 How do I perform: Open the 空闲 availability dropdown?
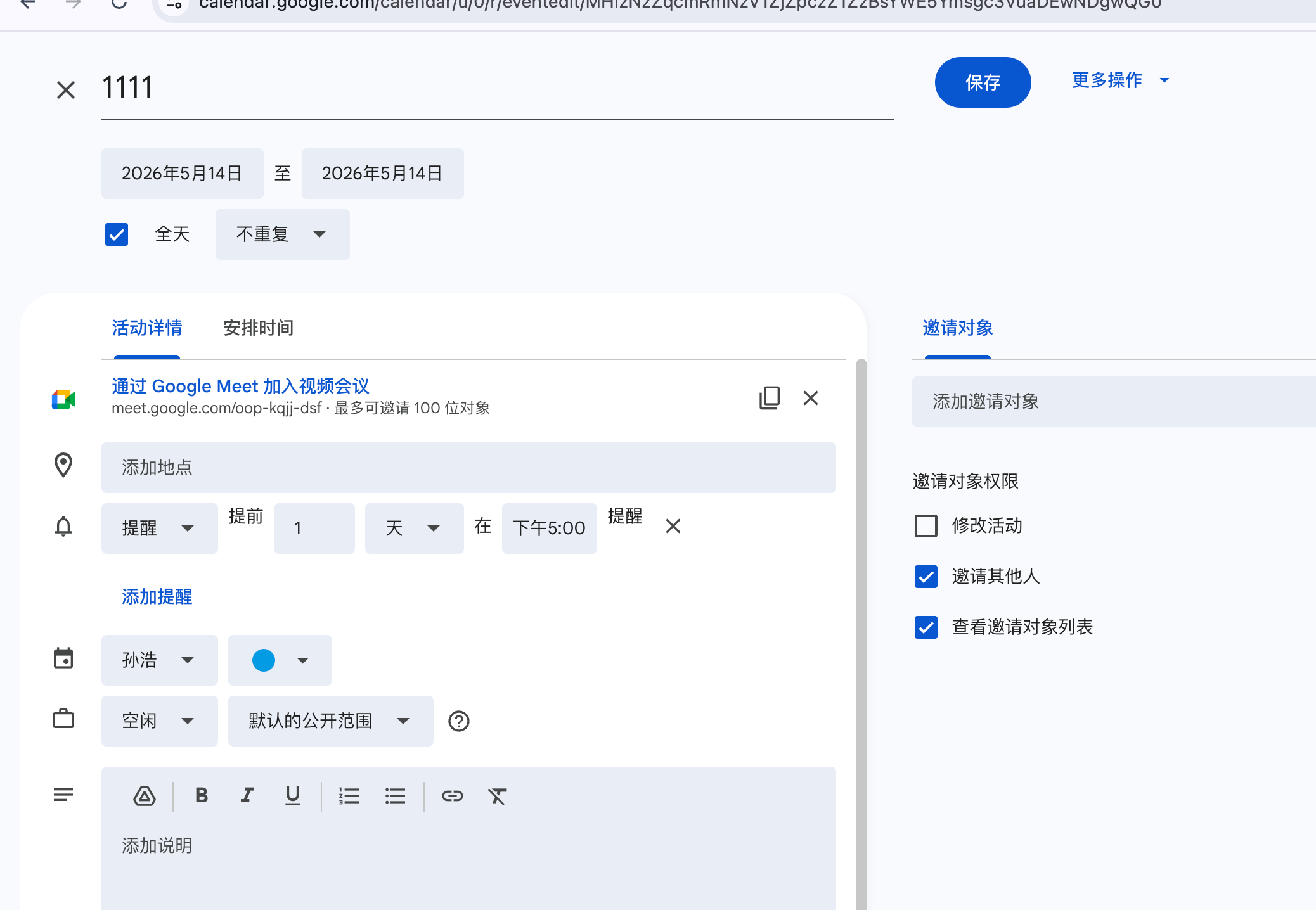point(160,721)
